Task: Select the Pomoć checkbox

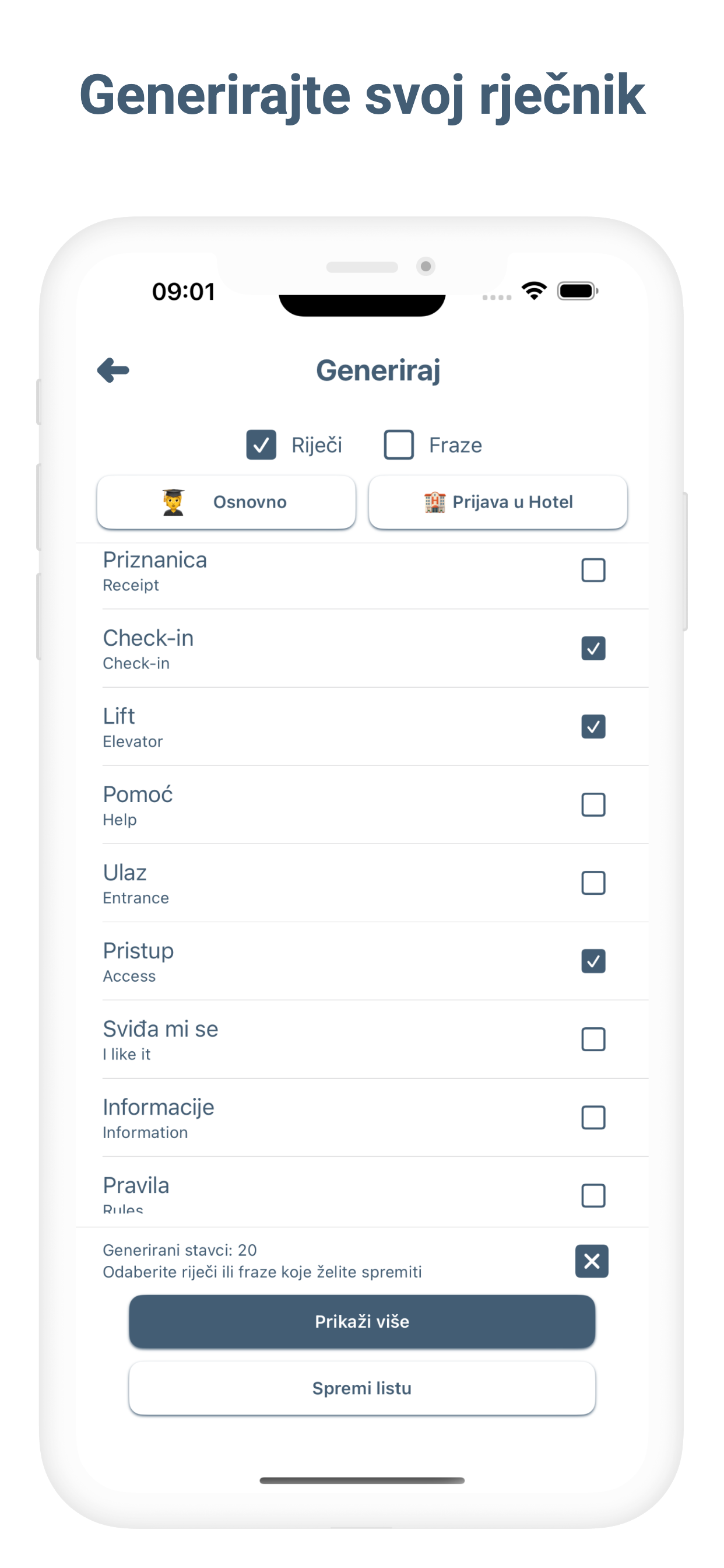Action: tap(593, 804)
